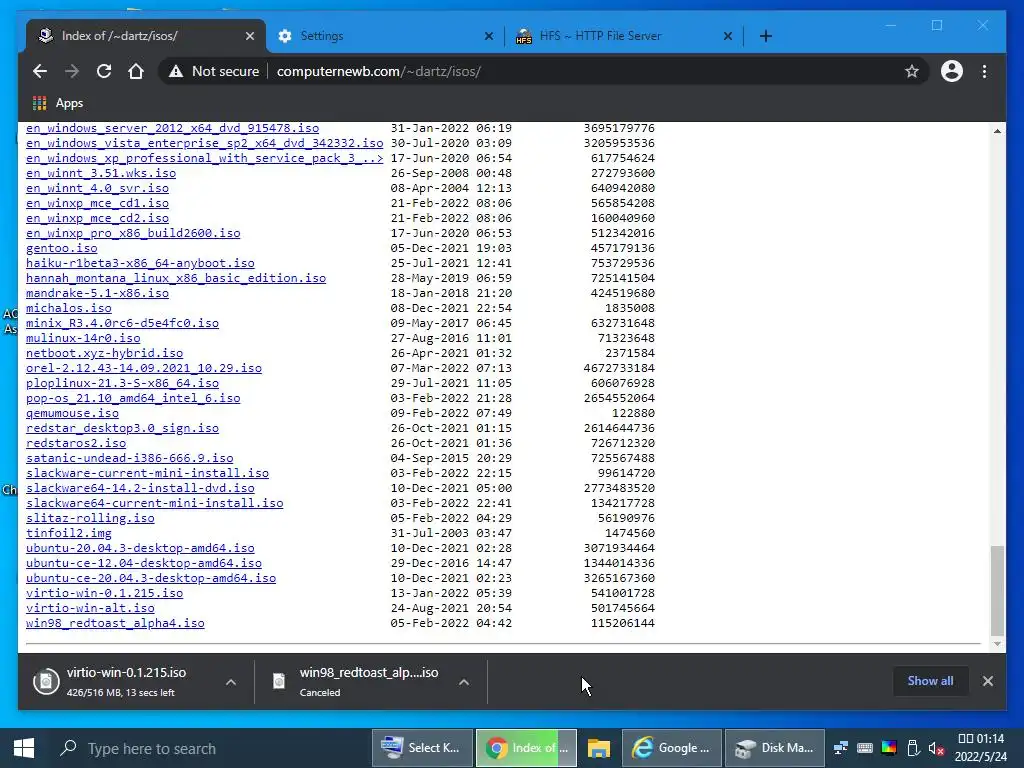Download en_winnt_3.51.wks.iso
1024x768 pixels.
[101, 173]
